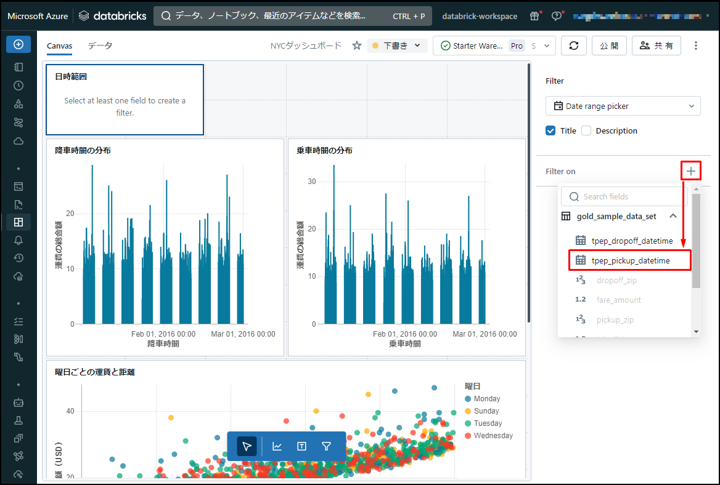Select the cursor pointer tool in floating toolbar
The width and height of the screenshot is (720, 485).
pos(247,446)
